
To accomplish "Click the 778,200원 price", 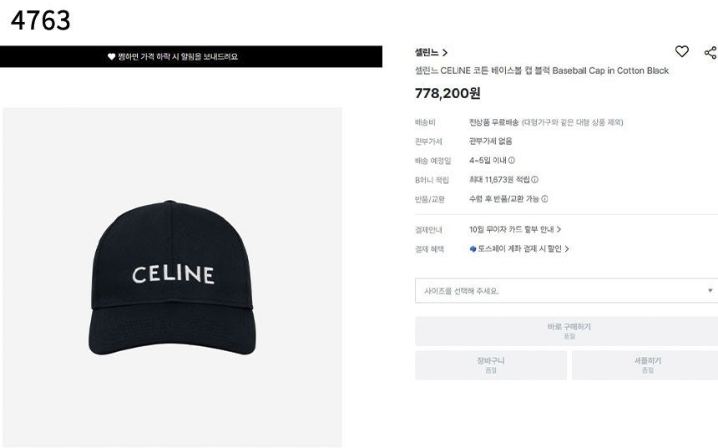I will [x=447, y=93].
